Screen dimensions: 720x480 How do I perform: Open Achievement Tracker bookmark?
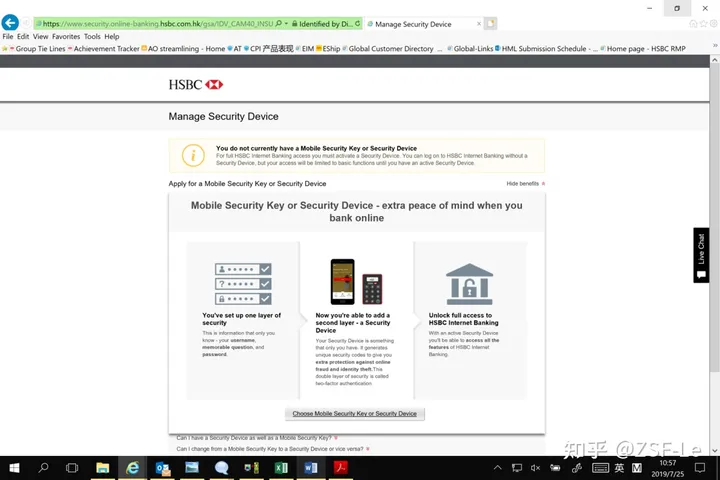click(103, 49)
